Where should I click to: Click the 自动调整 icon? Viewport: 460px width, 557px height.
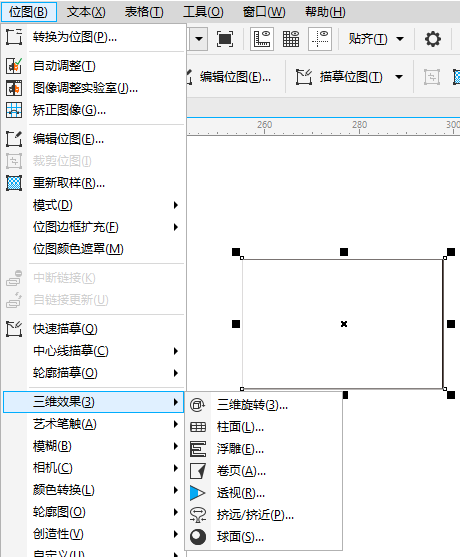(14, 66)
